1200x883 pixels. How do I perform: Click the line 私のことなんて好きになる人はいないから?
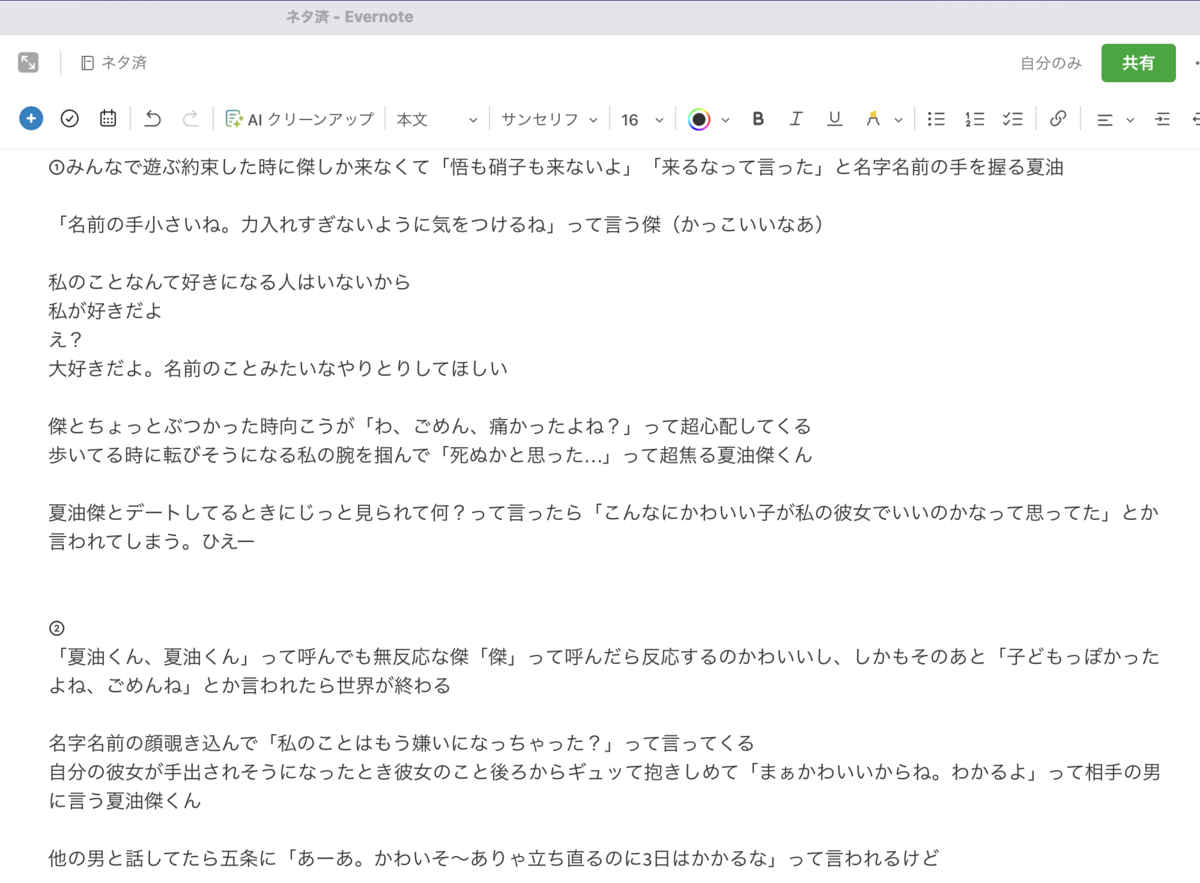[230, 282]
